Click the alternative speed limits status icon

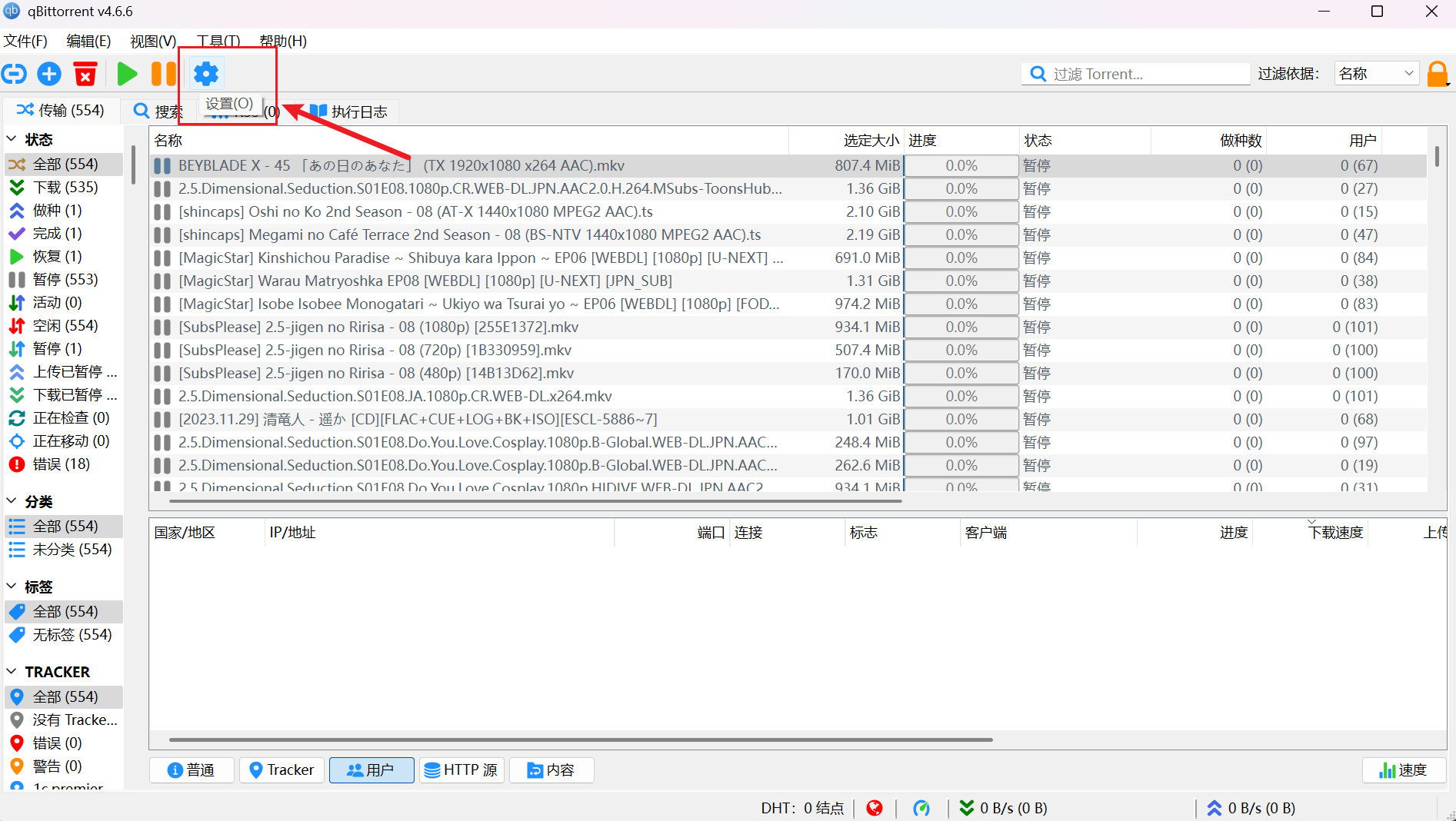[x=921, y=808]
